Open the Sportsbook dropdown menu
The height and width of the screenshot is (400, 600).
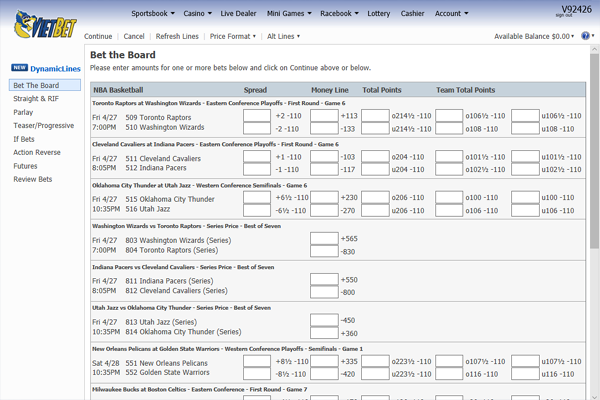click(153, 13)
